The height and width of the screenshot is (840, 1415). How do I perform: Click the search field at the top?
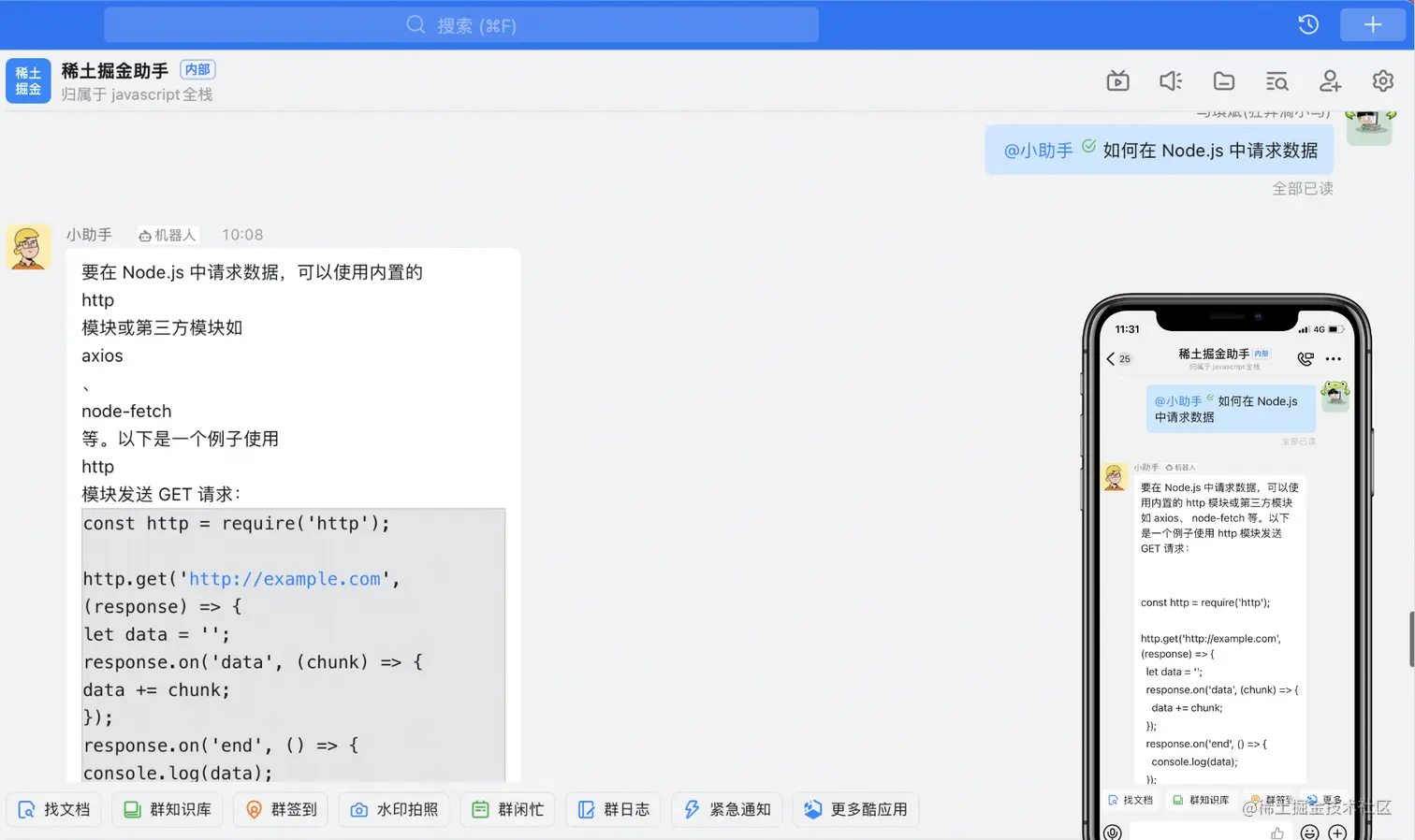click(x=461, y=25)
